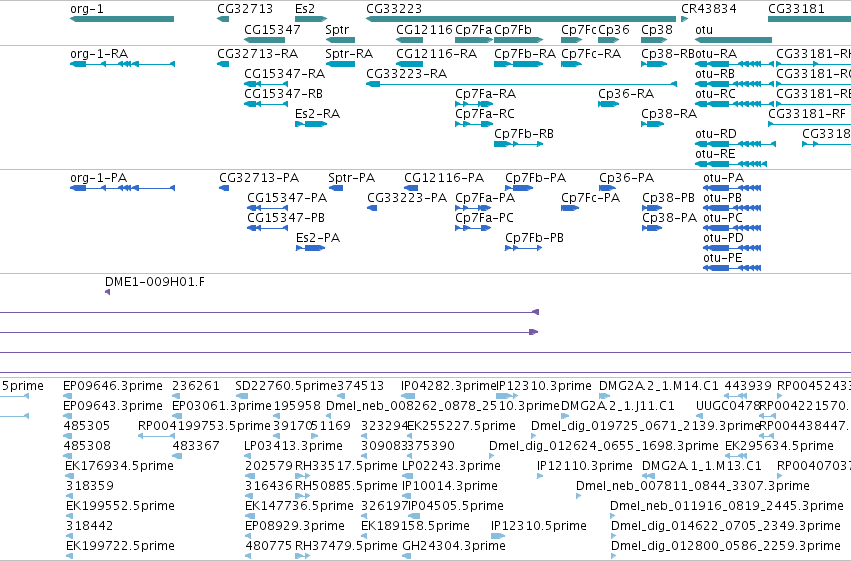Open the otu-RE transcript
This screenshot has width=851, height=561.
tap(731, 164)
